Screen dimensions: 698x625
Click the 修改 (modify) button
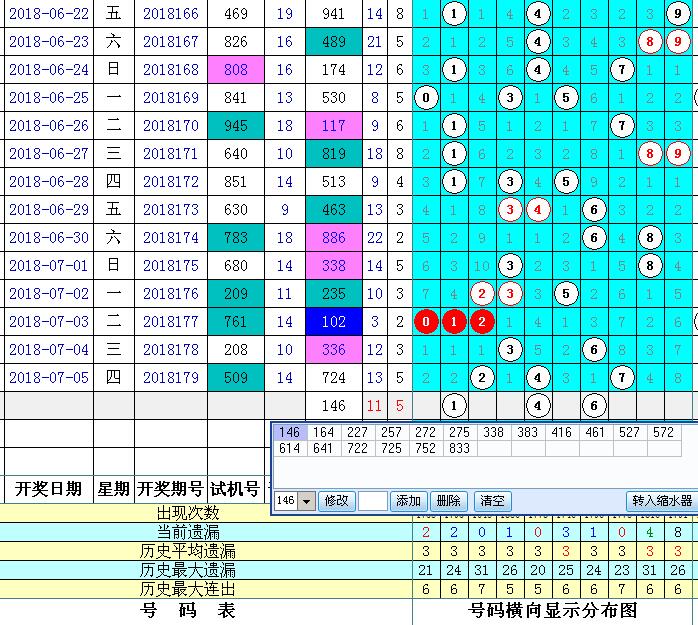coord(337,501)
